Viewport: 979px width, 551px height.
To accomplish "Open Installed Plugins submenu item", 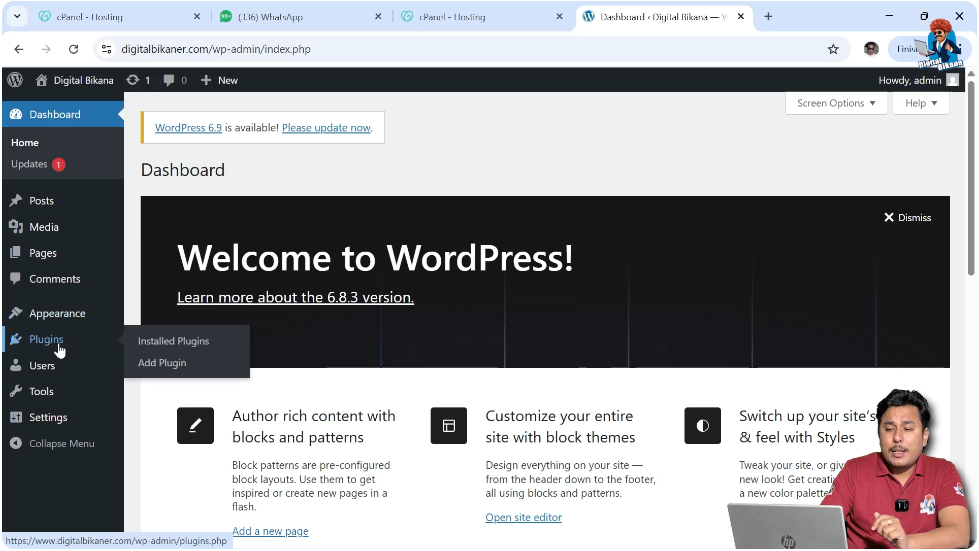I will (x=174, y=341).
